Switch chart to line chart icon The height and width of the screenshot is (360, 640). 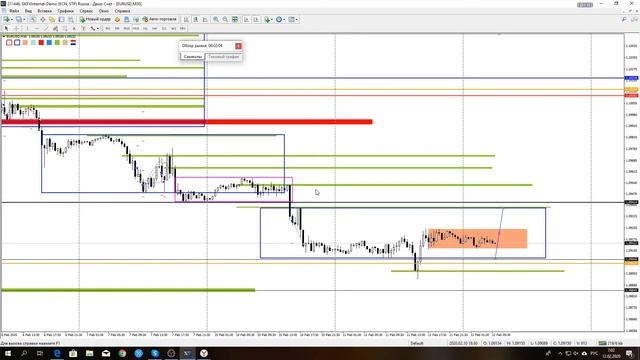coord(205,19)
